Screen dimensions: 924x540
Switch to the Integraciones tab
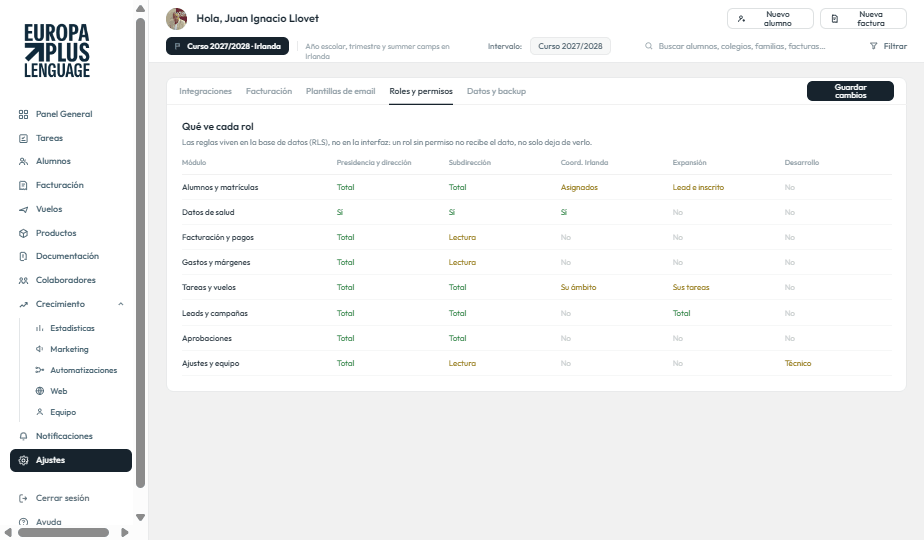pos(205,91)
